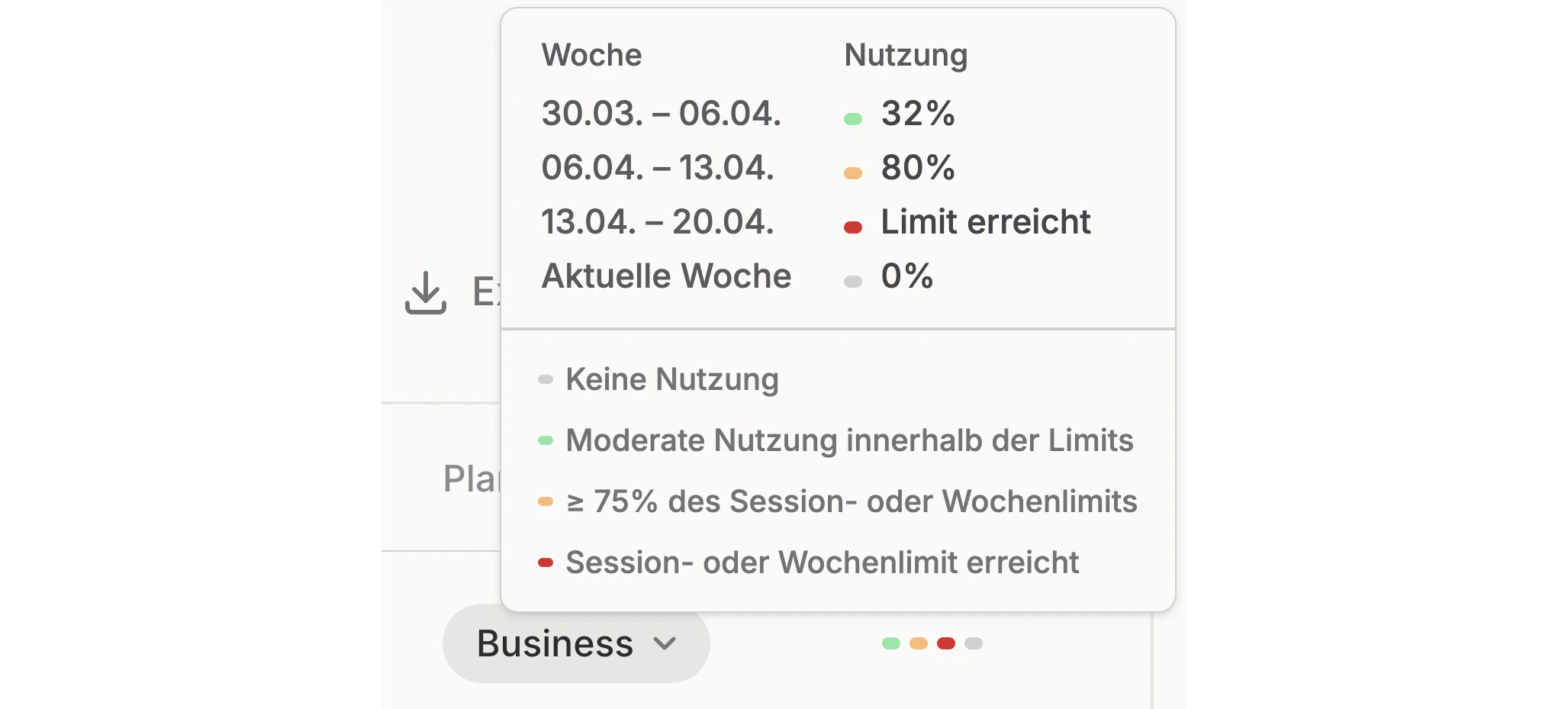This screenshot has width=1568, height=709.
Task: Click the Nutzung column header
Action: point(906,54)
